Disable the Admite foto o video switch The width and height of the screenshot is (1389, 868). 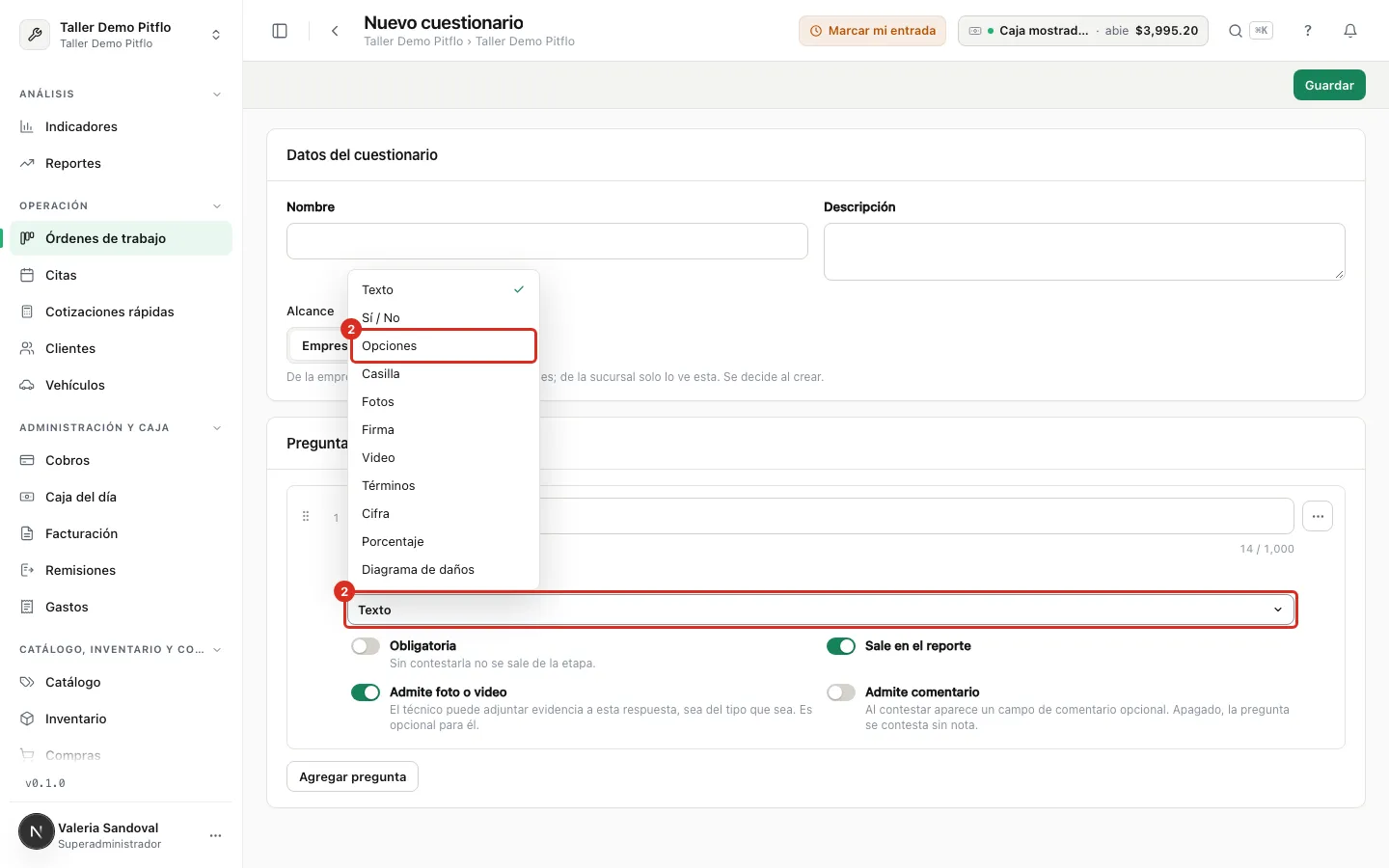366,692
